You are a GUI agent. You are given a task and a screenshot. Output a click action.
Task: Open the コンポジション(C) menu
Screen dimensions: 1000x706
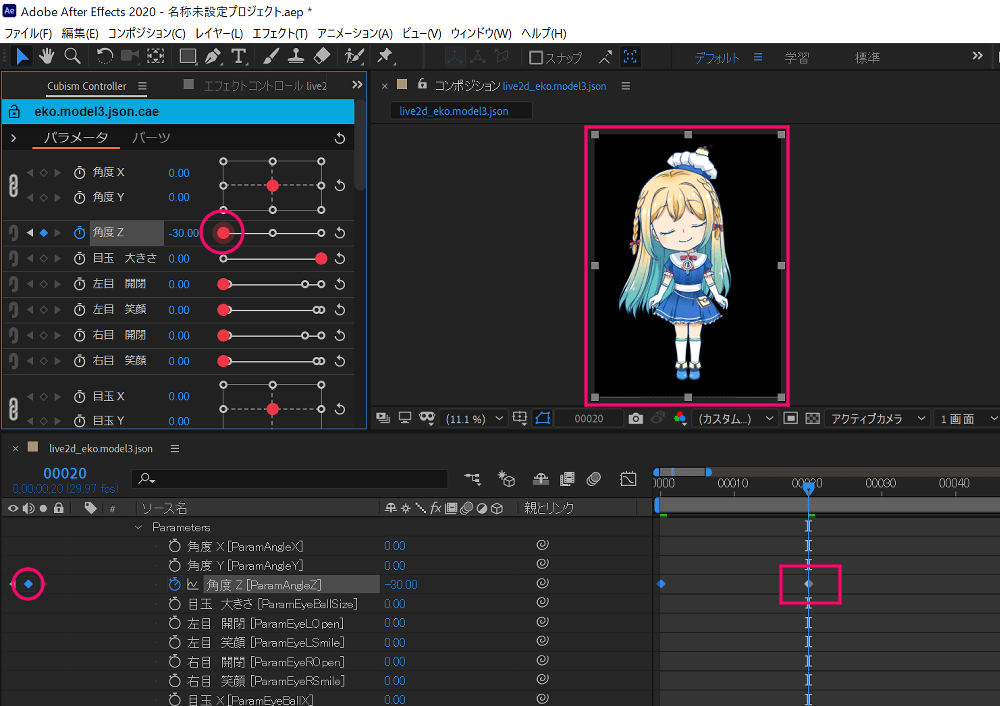pyautogui.click(x=147, y=33)
